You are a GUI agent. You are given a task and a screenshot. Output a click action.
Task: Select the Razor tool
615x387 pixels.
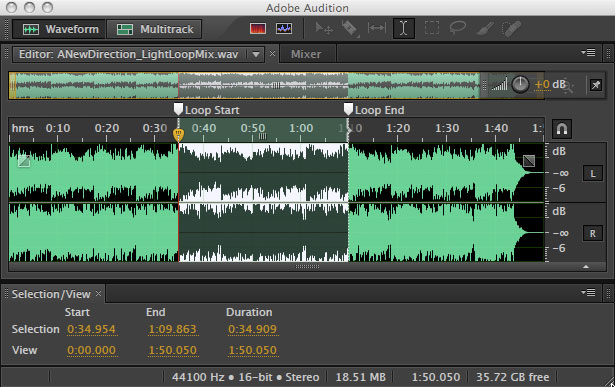[350, 29]
